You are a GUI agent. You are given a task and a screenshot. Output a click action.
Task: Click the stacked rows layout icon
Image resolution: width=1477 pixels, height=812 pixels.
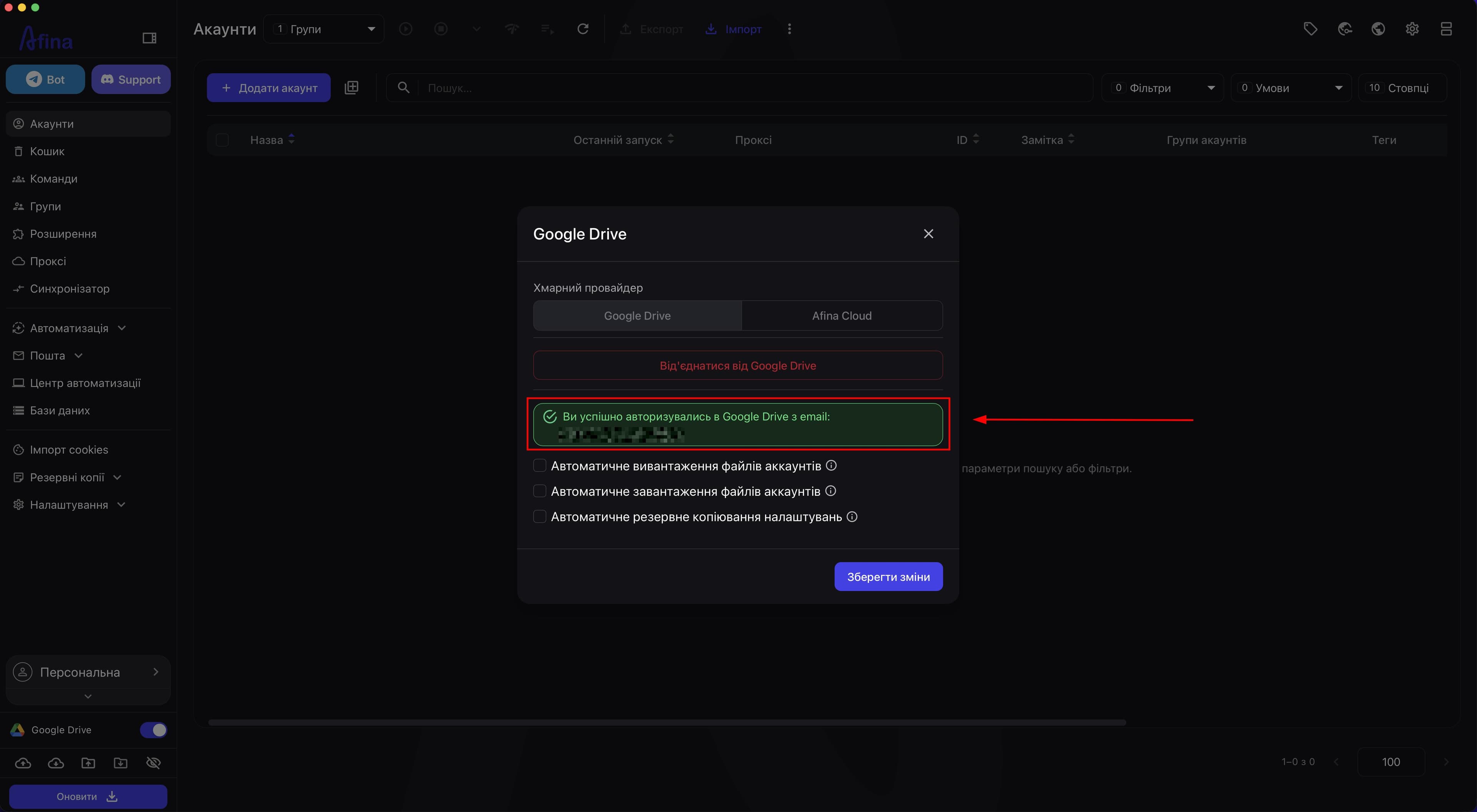point(1446,29)
